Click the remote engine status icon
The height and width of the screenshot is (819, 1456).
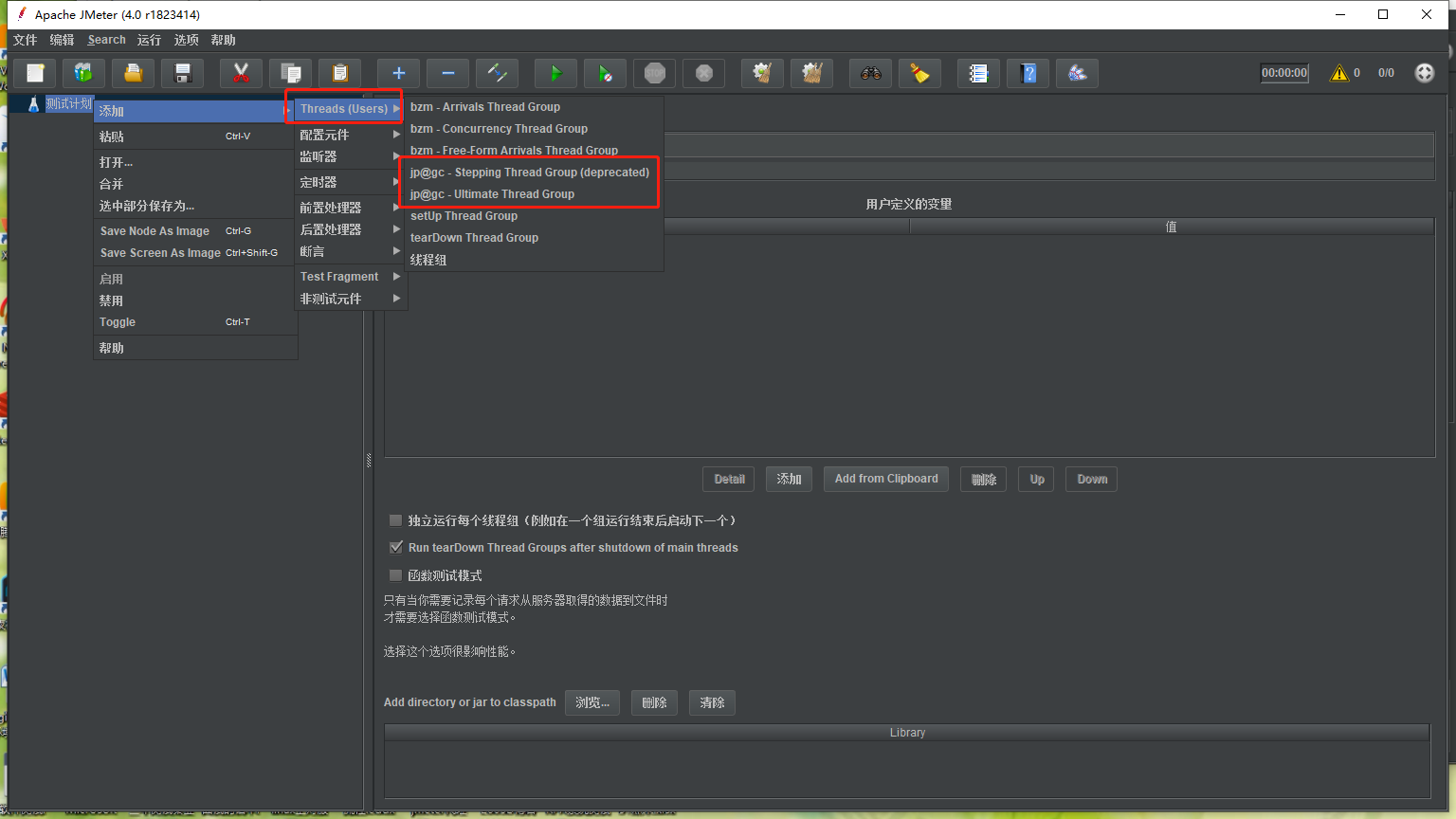pyautogui.click(x=1425, y=73)
